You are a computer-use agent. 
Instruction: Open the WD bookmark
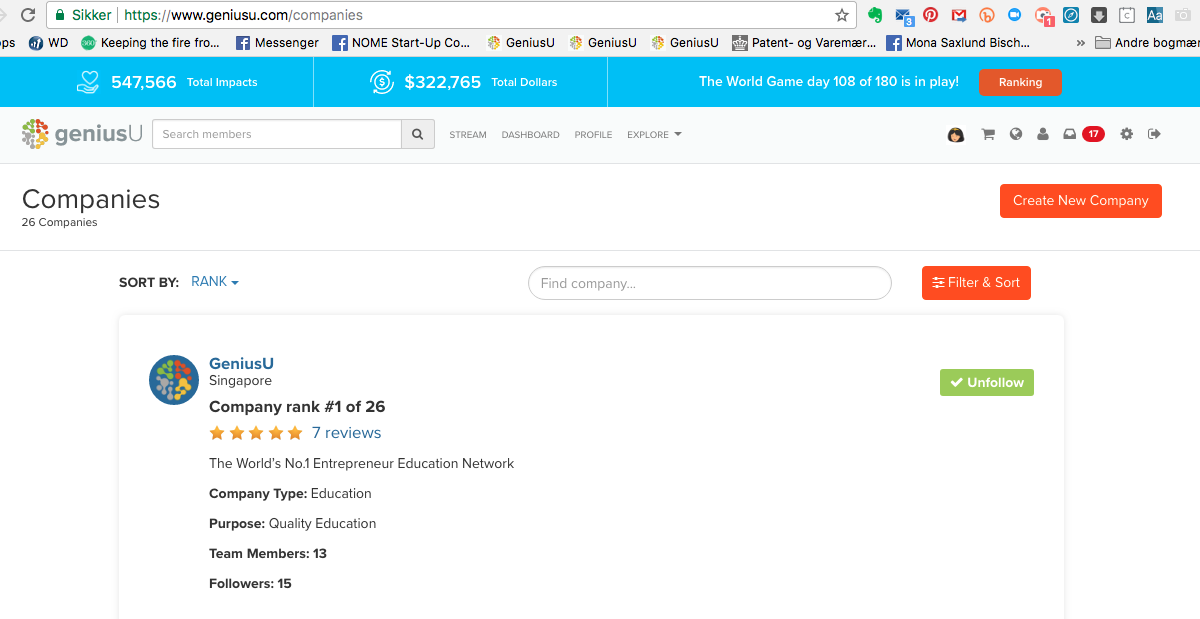[x=50, y=43]
